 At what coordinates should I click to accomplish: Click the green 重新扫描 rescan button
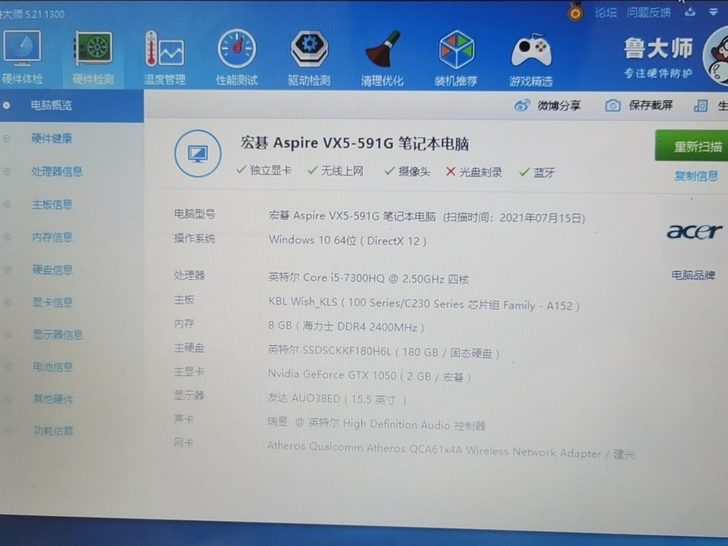point(691,146)
